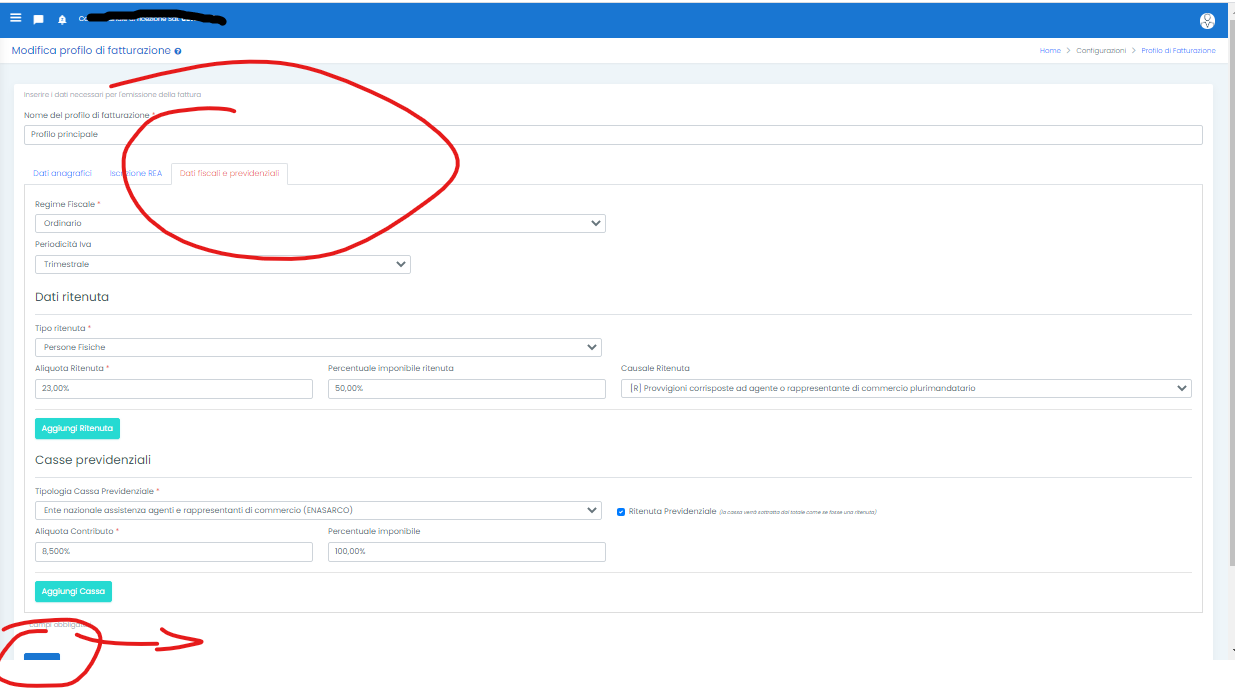Open the hamburger navigation menu
Image resolution: width=1235 pixels, height=689 pixels.
pyautogui.click(x=15, y=18)
